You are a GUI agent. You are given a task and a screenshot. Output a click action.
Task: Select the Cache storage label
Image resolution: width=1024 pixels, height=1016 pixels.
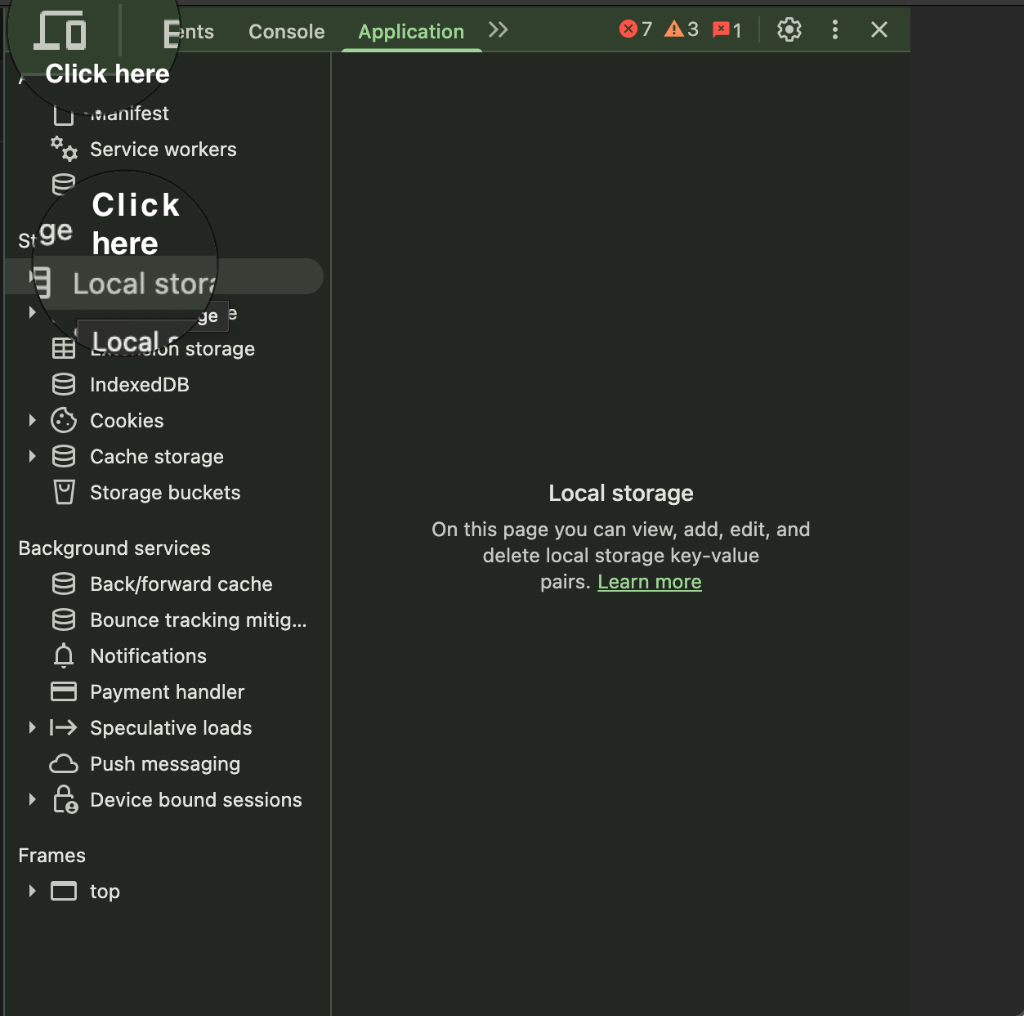tap(157, 456)
